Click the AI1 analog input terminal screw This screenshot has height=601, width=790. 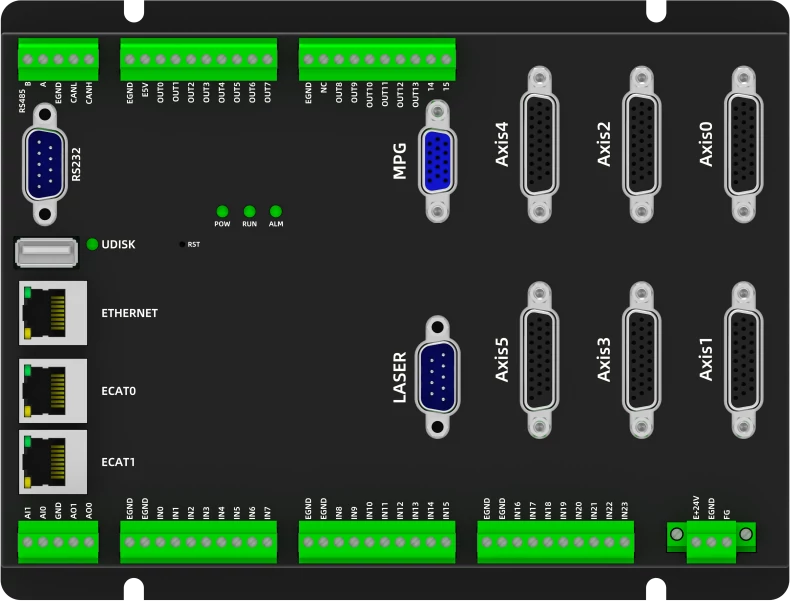[x=28, y=542]
